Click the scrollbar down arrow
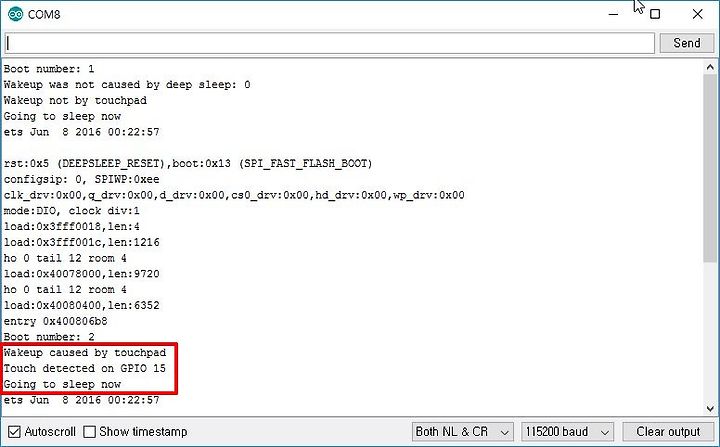The image size is (720, 447). 710,408
